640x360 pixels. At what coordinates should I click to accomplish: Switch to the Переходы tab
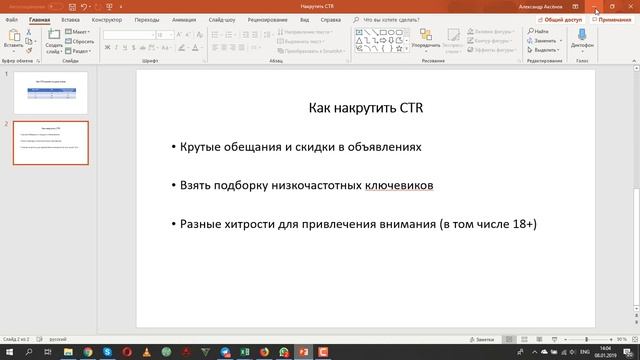coord(147,20)
